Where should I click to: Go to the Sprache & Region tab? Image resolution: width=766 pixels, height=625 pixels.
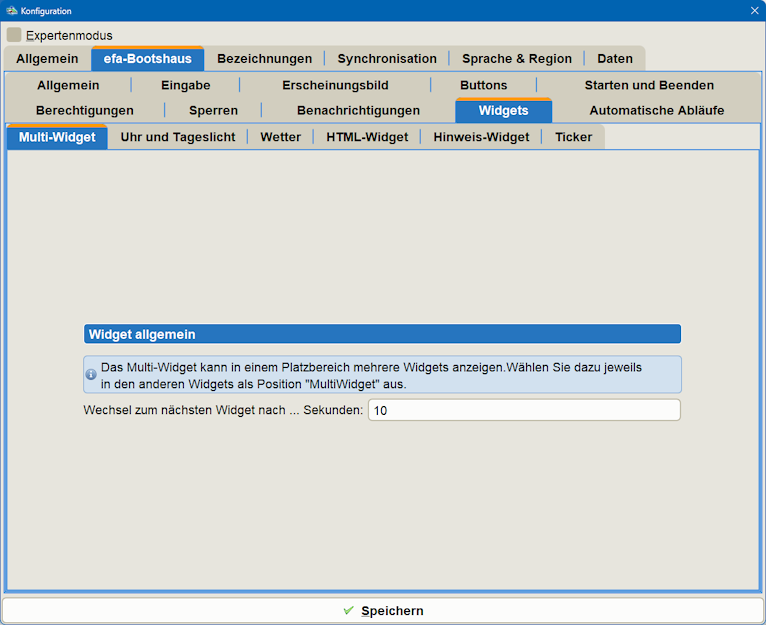[516, 59]
